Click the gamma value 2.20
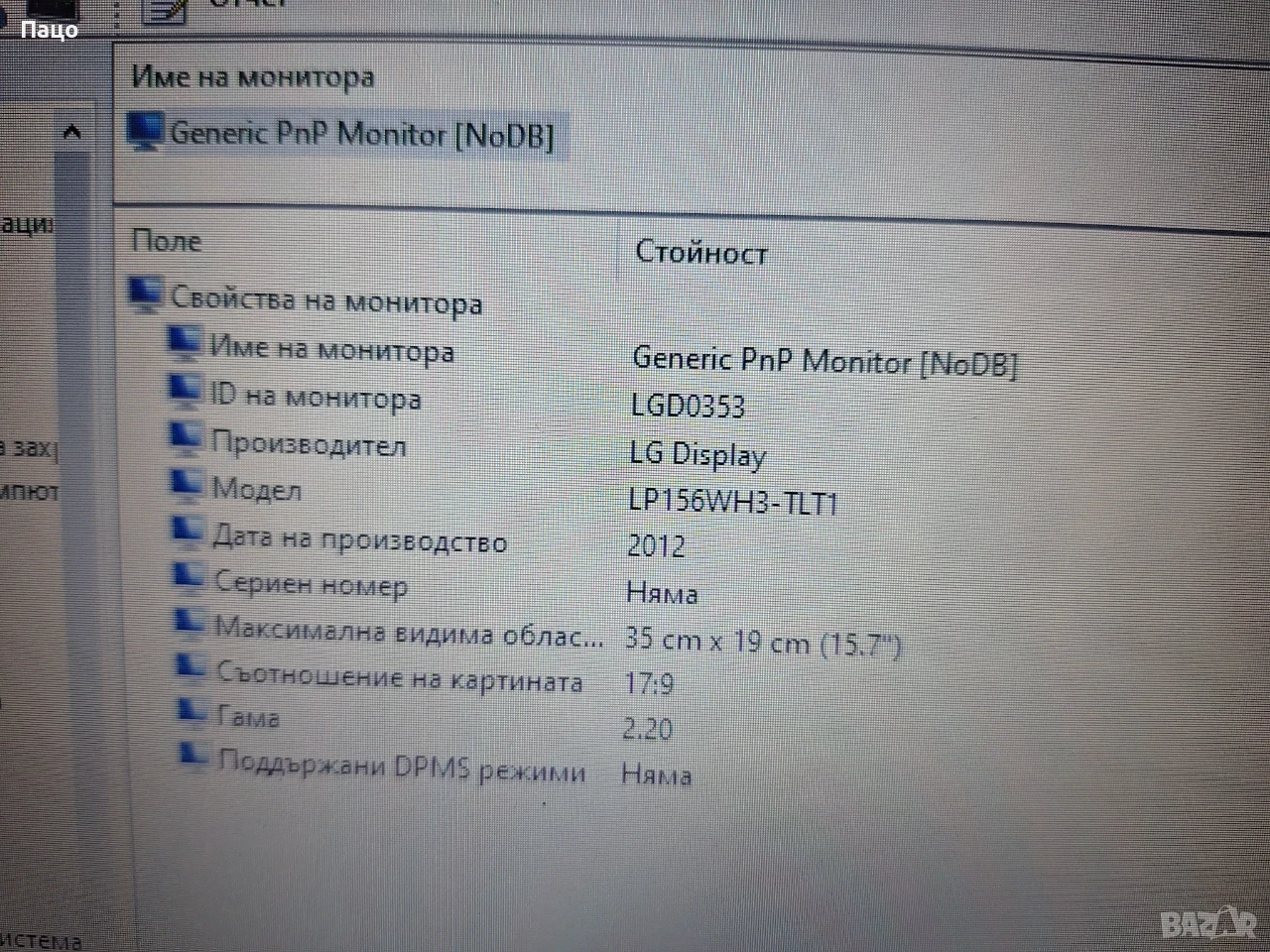The height and width of the screenshot is (952, 1270). pos(647,730)
